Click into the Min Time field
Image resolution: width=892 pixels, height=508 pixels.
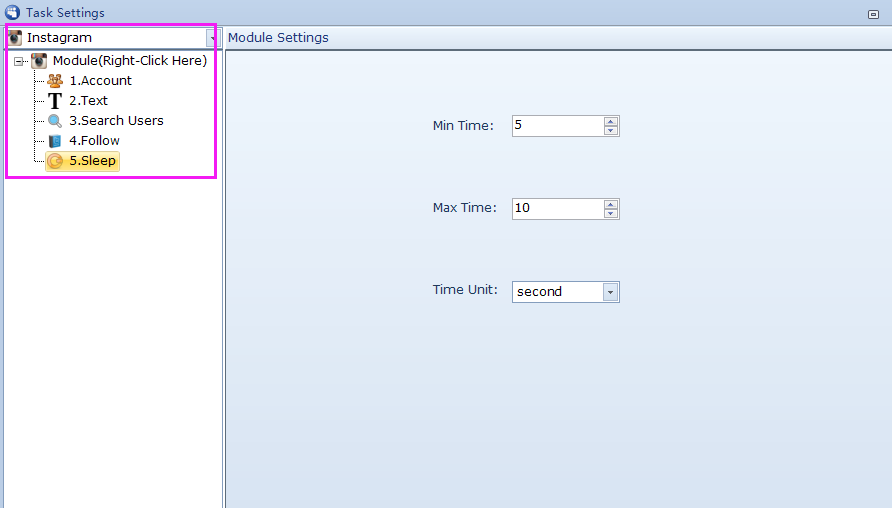557,126
